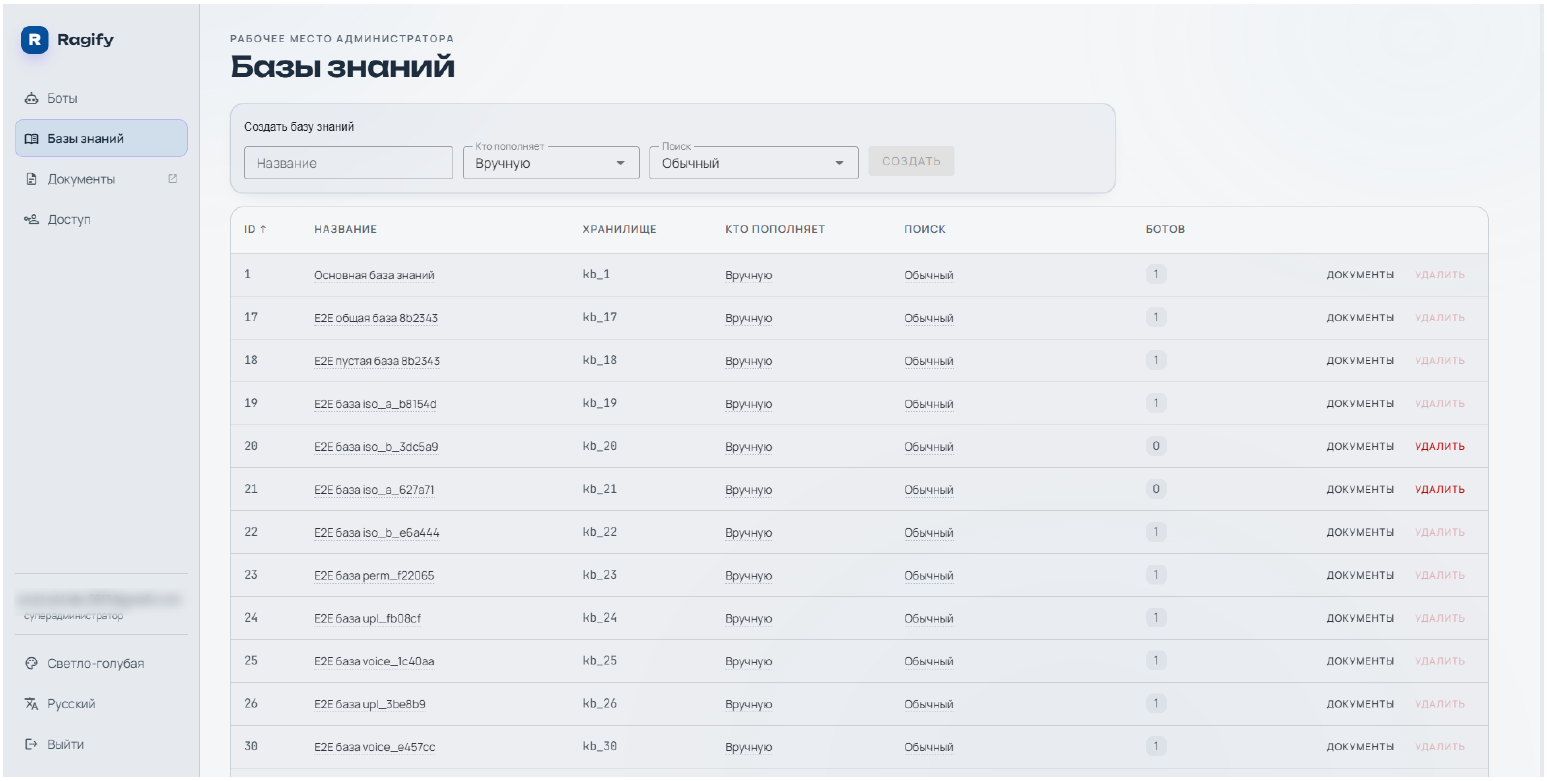Open the Доступ section in sidebar
Image resolution: width=1547 pixels, height=781 pixels.
101,219
